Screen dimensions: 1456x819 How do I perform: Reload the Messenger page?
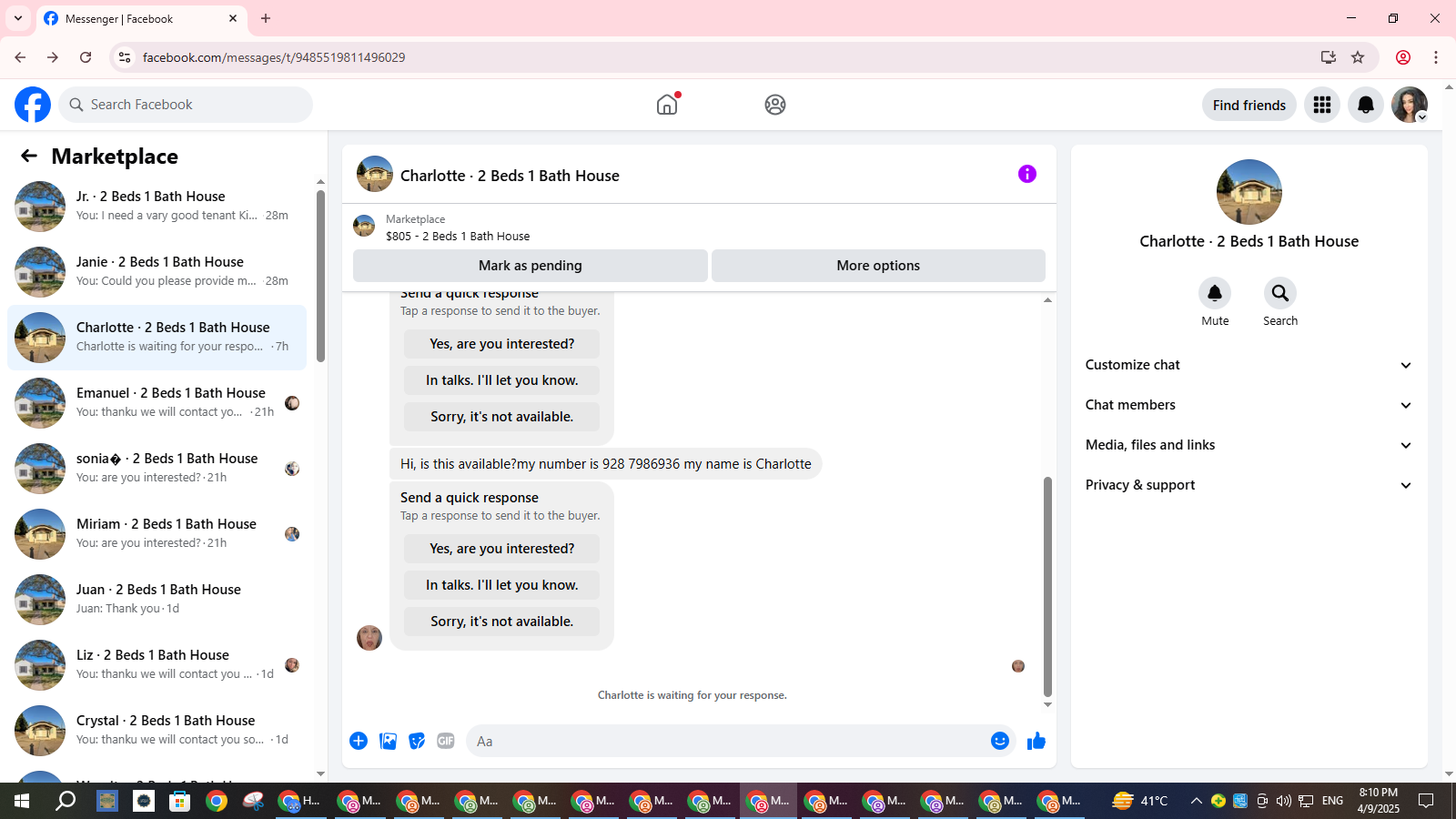pyautogui.click(x=86, y=57)
